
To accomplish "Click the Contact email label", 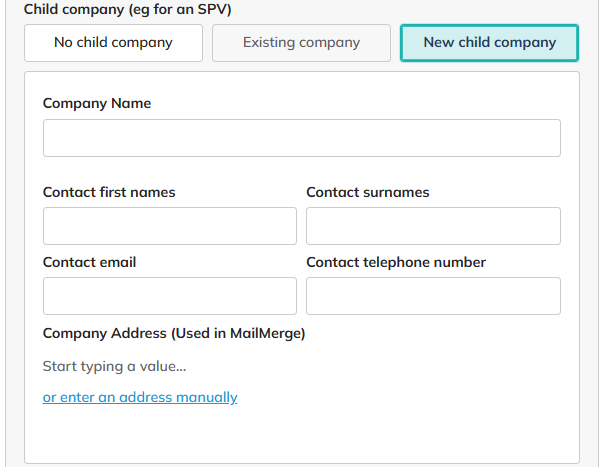I will pyautogui.click(x=90, y=262).
